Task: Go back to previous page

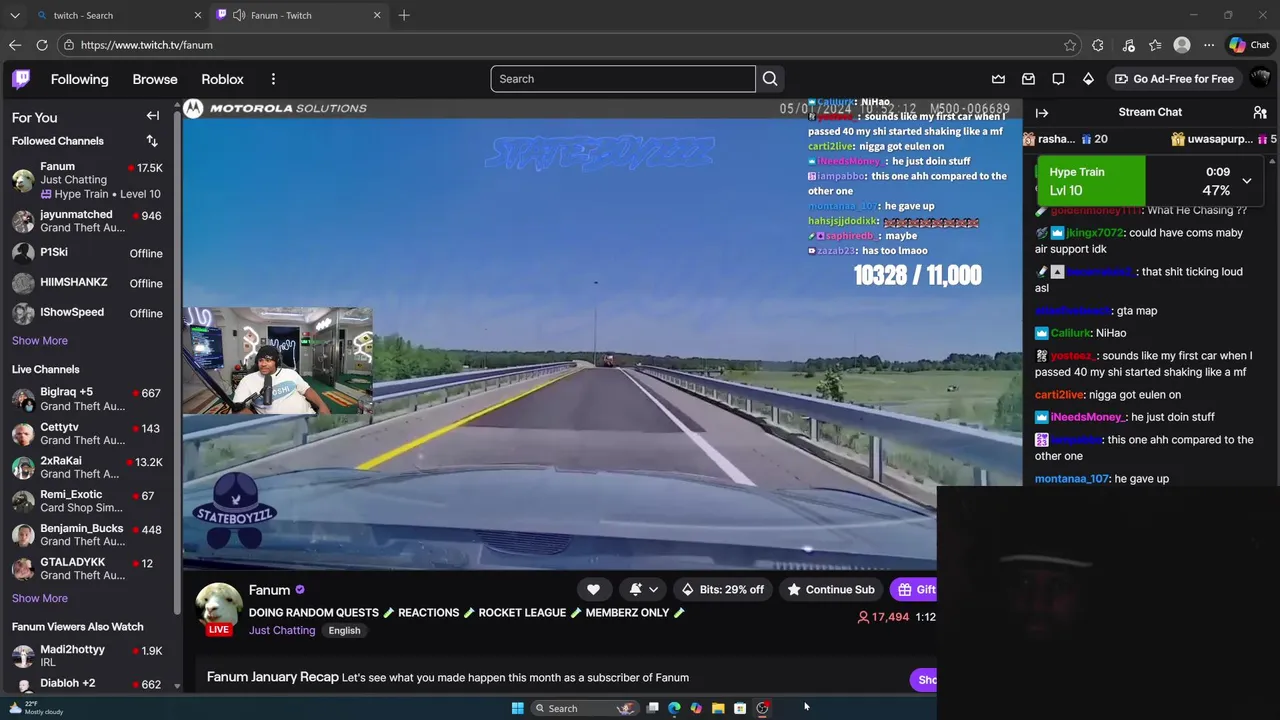Action: point(15,45)
